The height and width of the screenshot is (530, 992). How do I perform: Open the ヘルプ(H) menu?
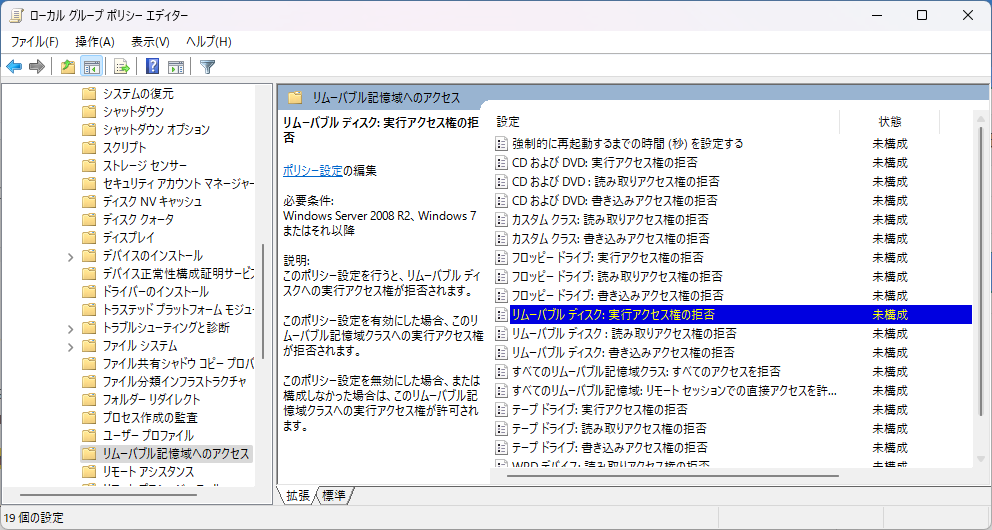208,42
